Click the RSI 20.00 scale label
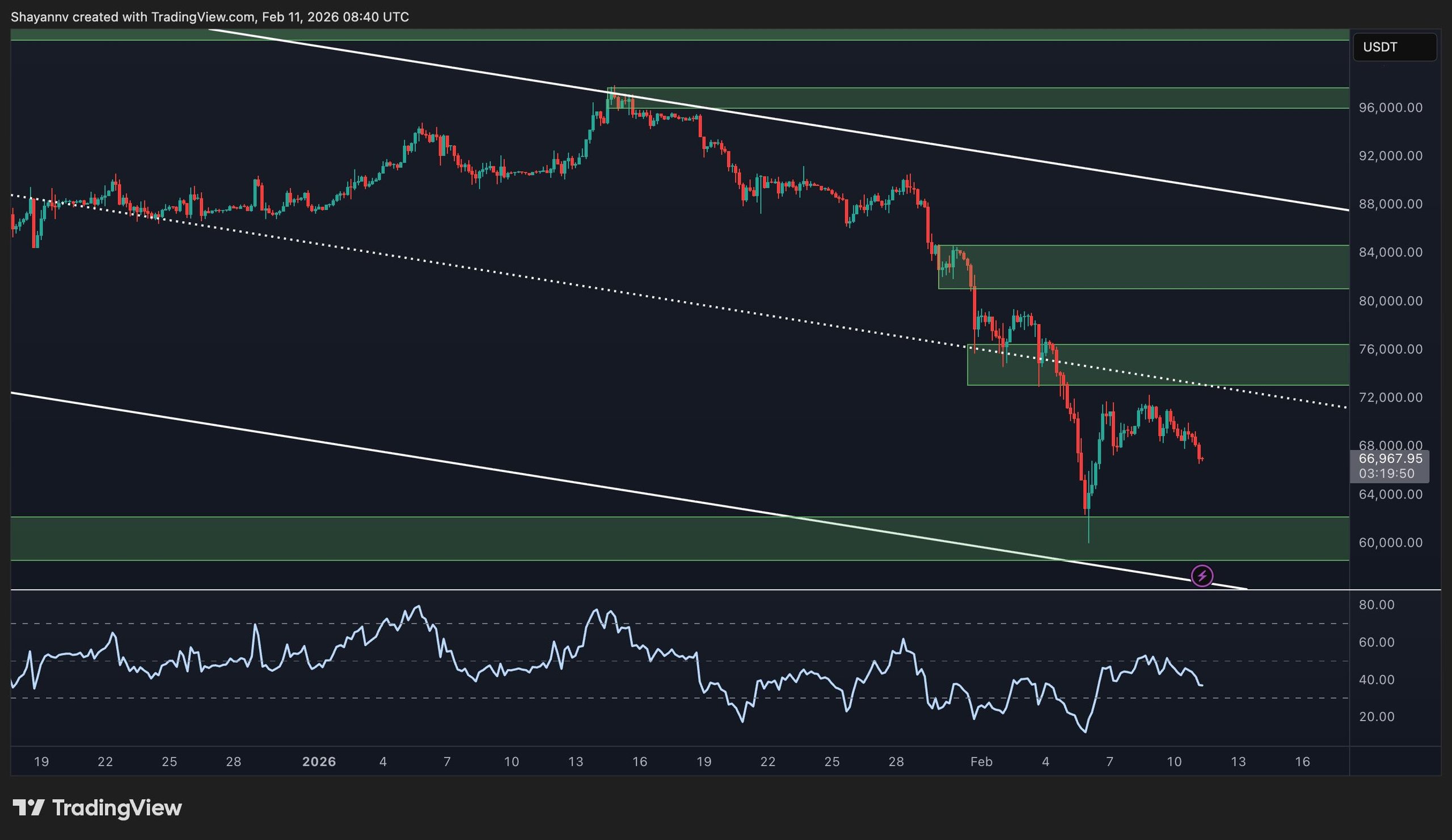The width and height of the screenshot is (1452, 840). click(1376, 717)
